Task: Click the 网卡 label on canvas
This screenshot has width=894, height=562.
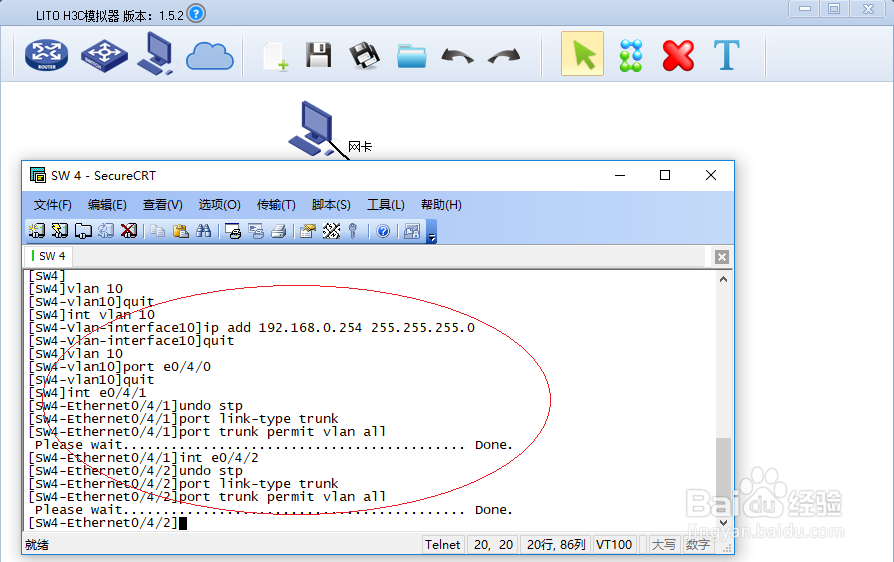Action: point(360,146)
